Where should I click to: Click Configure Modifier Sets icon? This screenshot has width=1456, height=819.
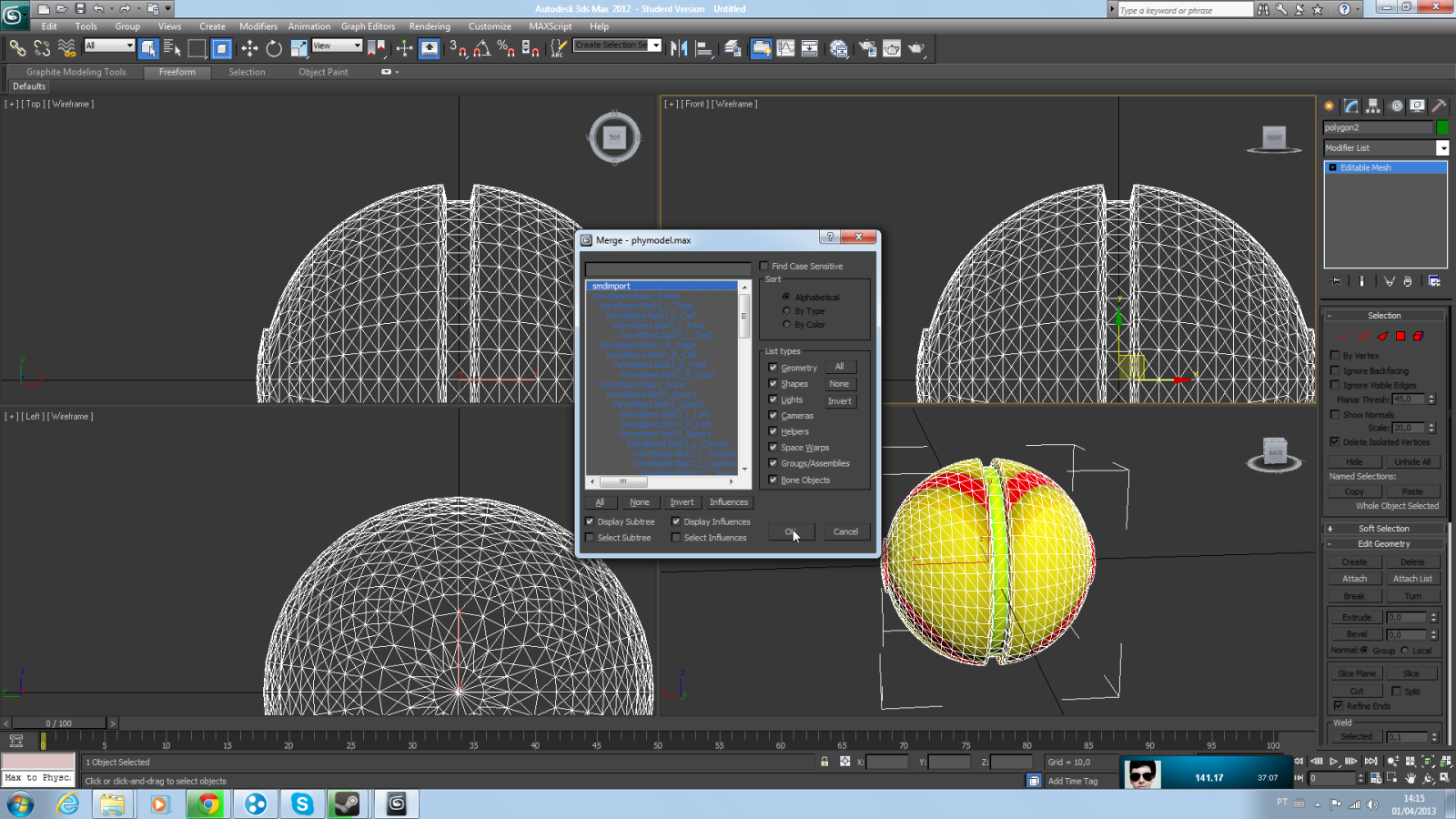pos(1434,281)
